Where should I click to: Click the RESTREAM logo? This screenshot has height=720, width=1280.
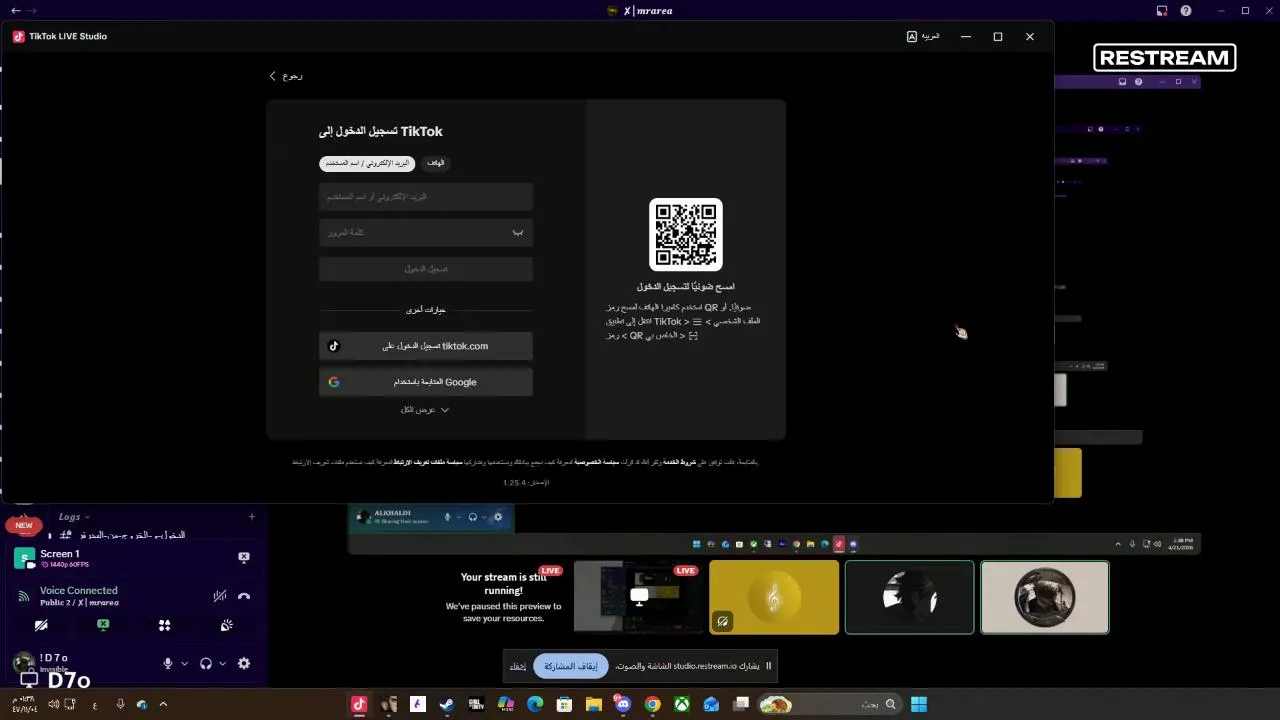click(1165, 58)
